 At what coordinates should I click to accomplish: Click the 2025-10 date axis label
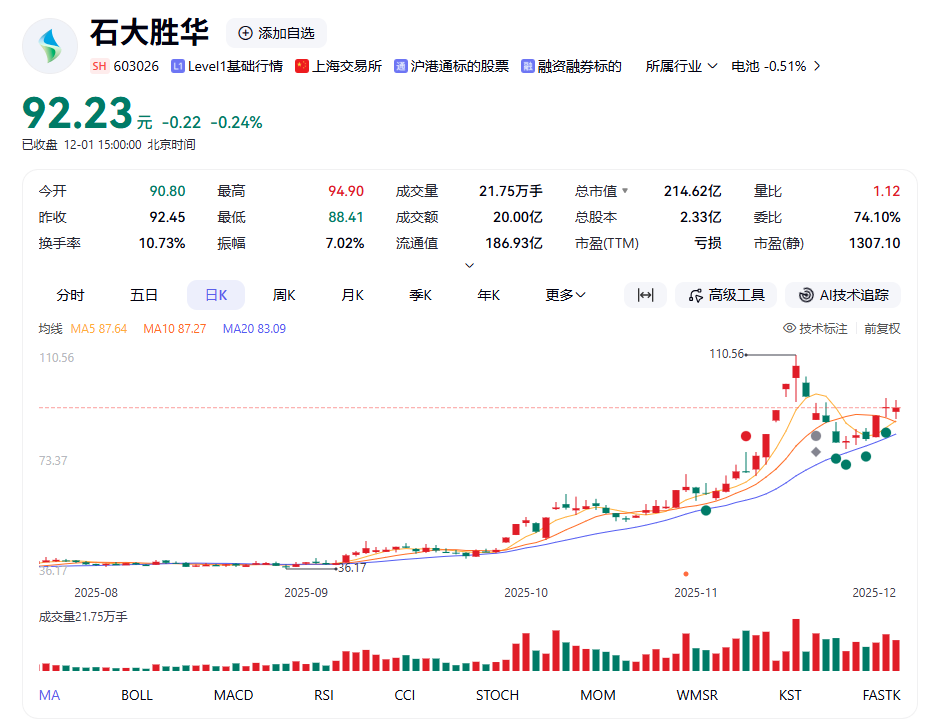tap(526, 593)
